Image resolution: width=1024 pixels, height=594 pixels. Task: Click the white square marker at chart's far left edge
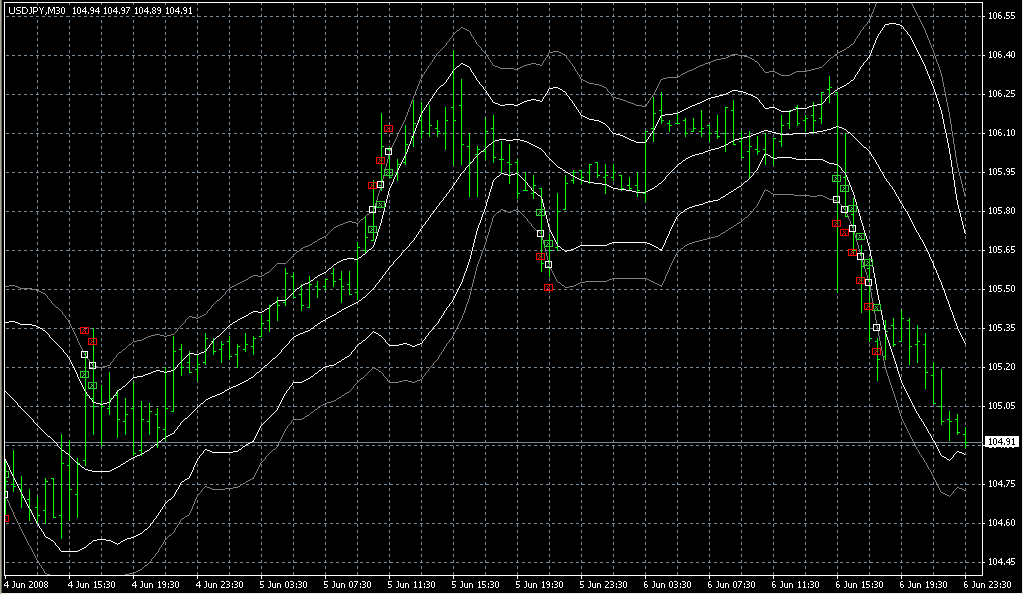pyautogui.click(x=5, y=494)
